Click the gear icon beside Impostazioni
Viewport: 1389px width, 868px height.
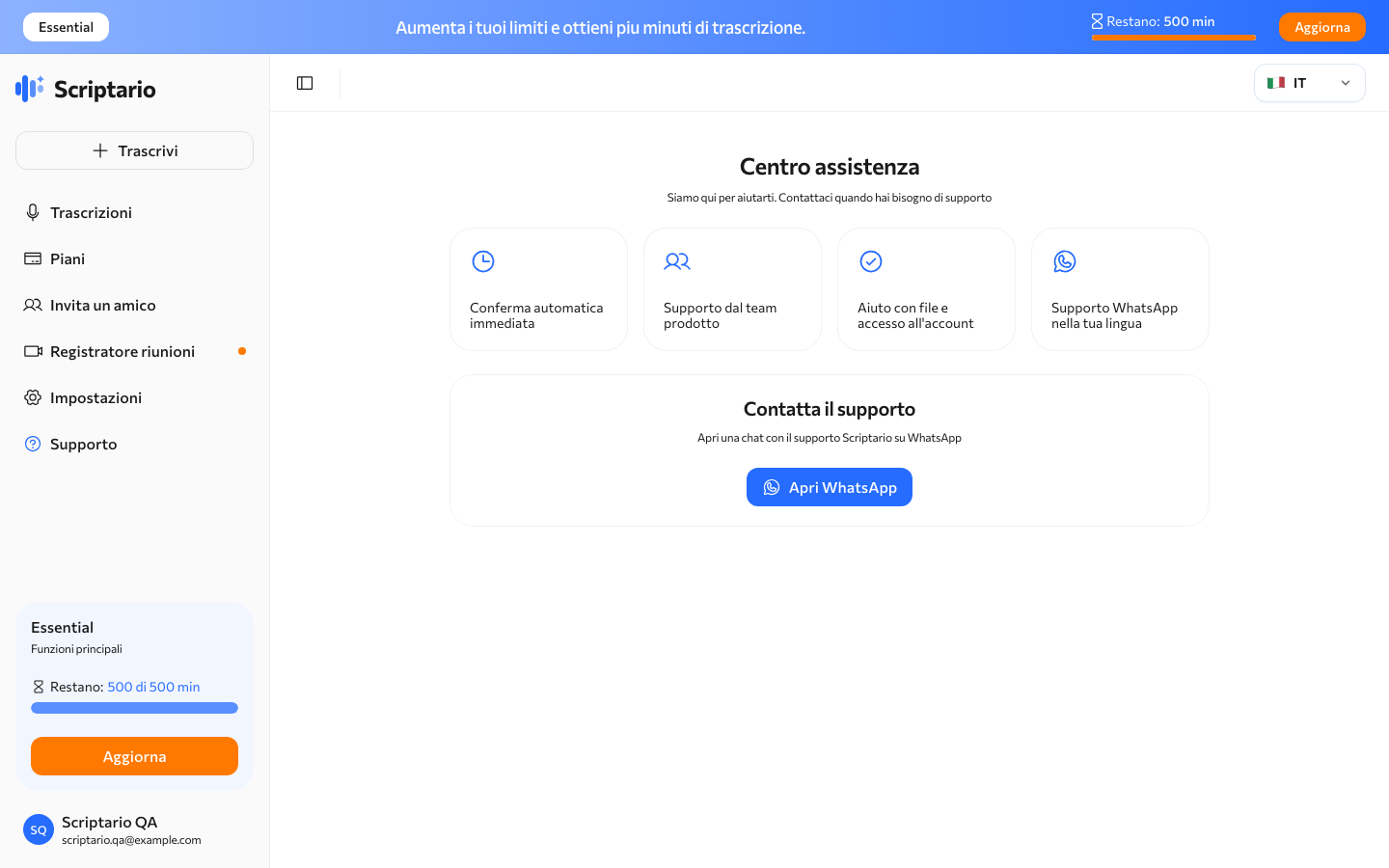(x=33, y=397)
